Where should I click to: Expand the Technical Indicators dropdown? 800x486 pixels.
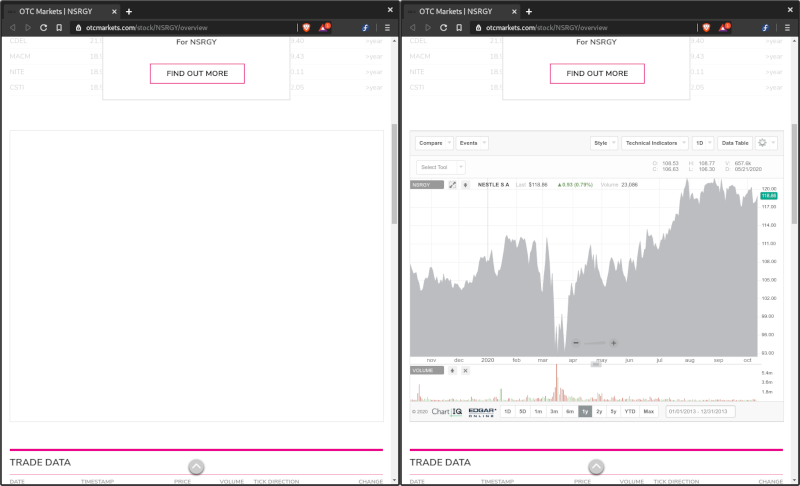pyautogui.click(x=655, y=143)
